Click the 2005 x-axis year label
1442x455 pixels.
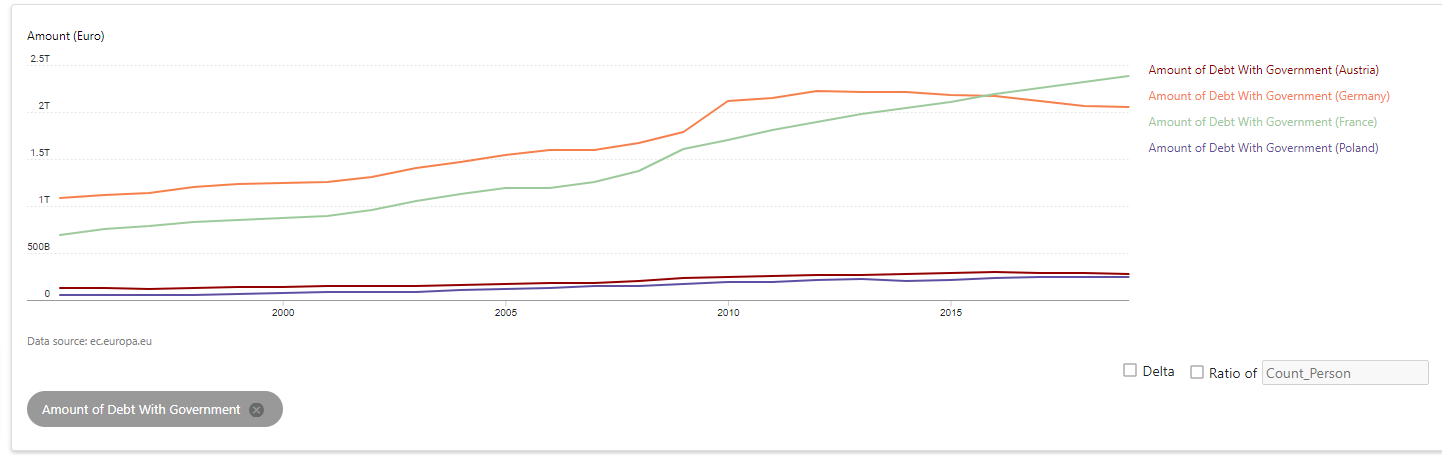coord(505,314)
